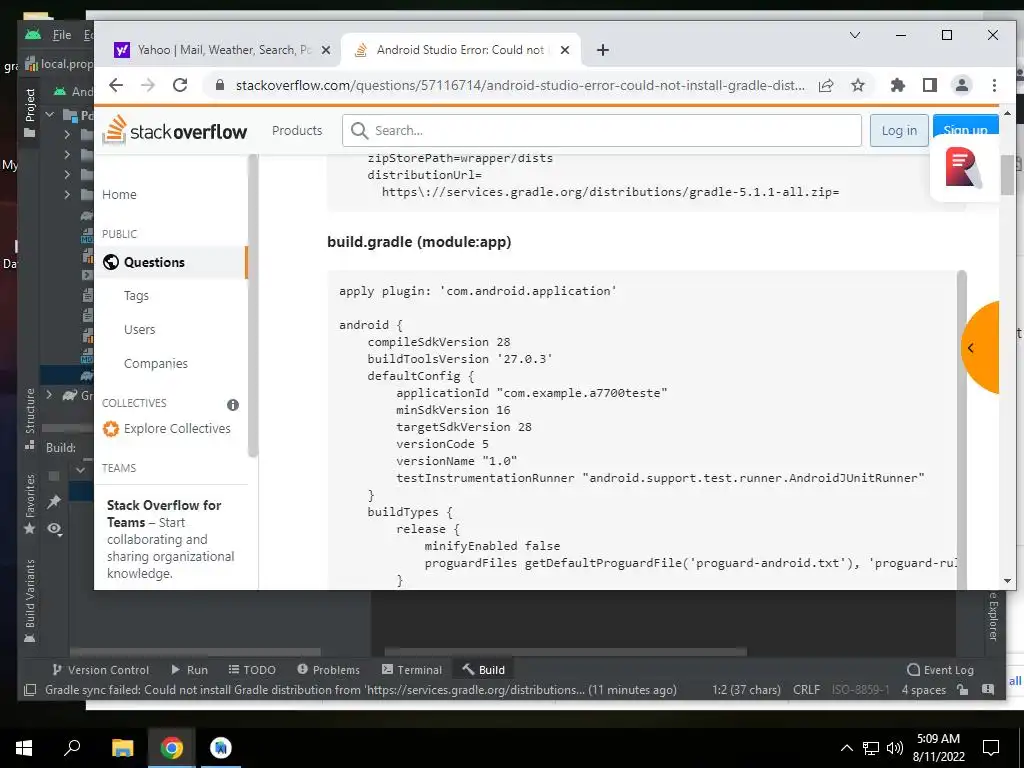Open File Explorer from the taskbar
The image size is (1024, 768).
pyautogui.click(x=122, y=748)
